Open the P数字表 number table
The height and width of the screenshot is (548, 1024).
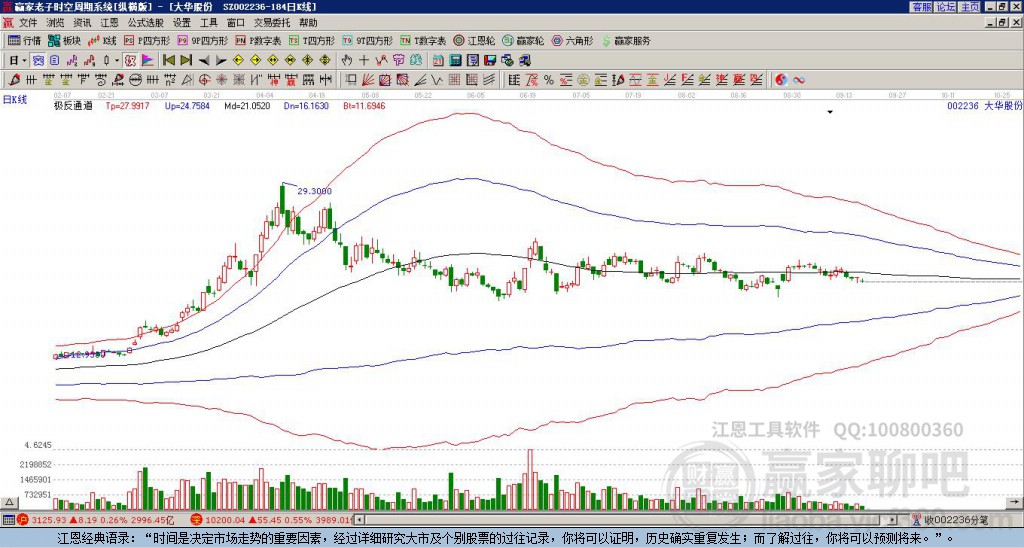(259, 40)
